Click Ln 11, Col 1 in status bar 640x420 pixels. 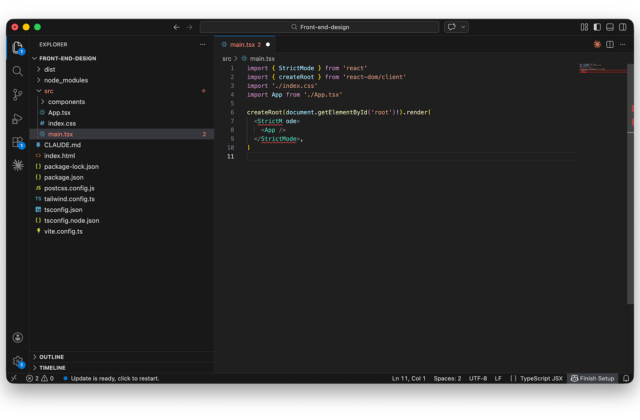(x=409, y=378)
